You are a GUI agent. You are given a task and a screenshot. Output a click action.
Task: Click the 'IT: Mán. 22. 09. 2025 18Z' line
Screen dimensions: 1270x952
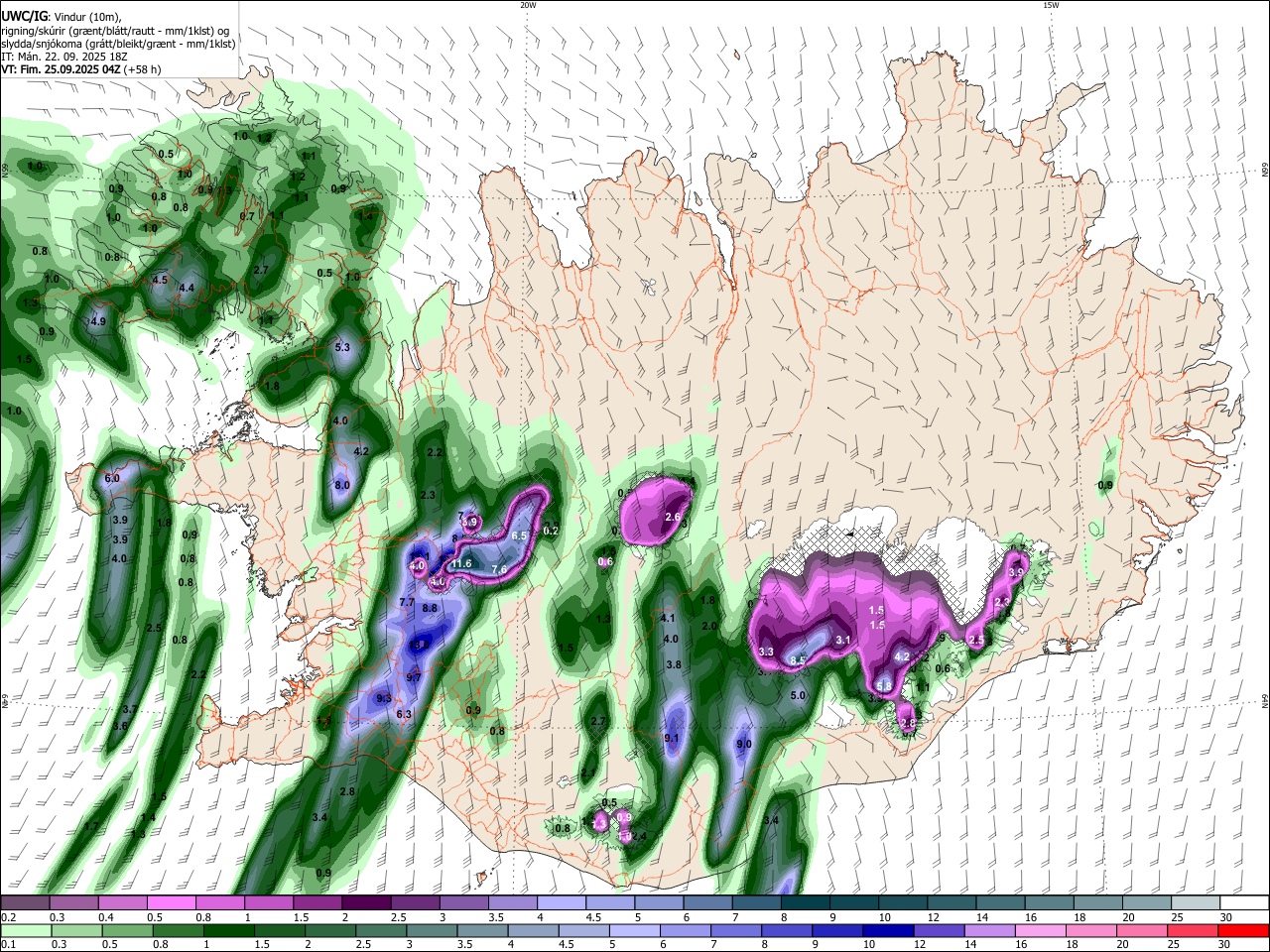click(x=64, y=57)
